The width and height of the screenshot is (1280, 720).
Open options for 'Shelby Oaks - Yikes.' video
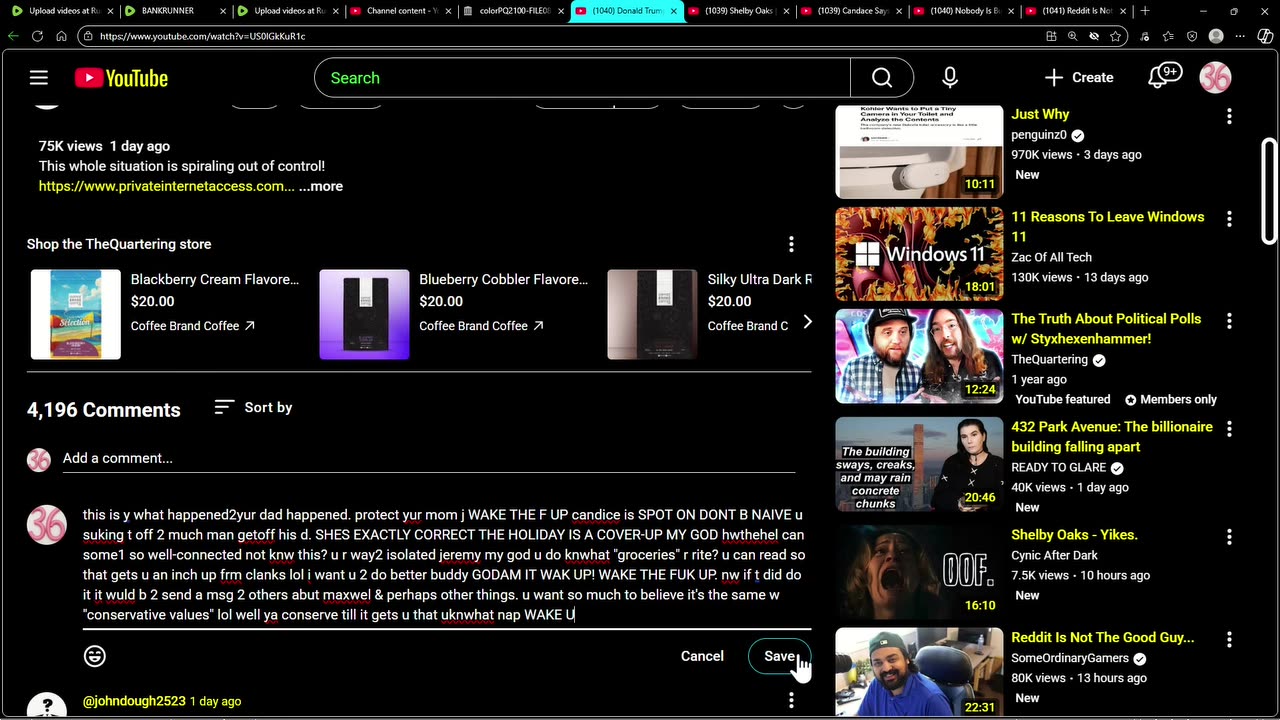coord(1229,537)
